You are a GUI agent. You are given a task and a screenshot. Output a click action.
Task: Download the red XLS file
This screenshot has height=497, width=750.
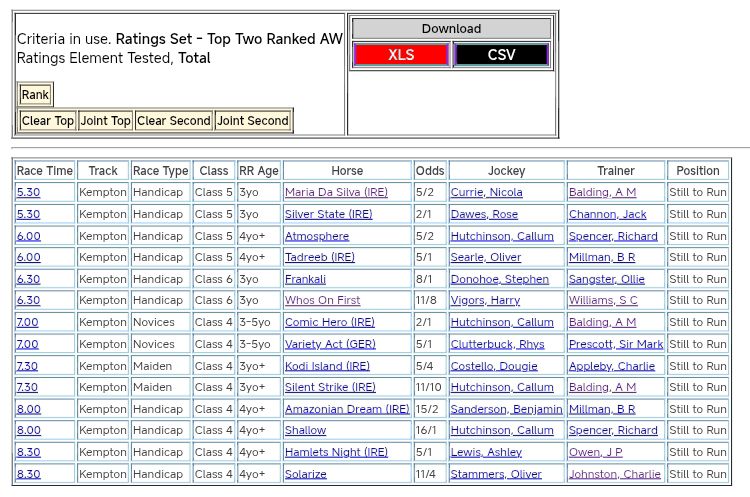coord(401,55)
